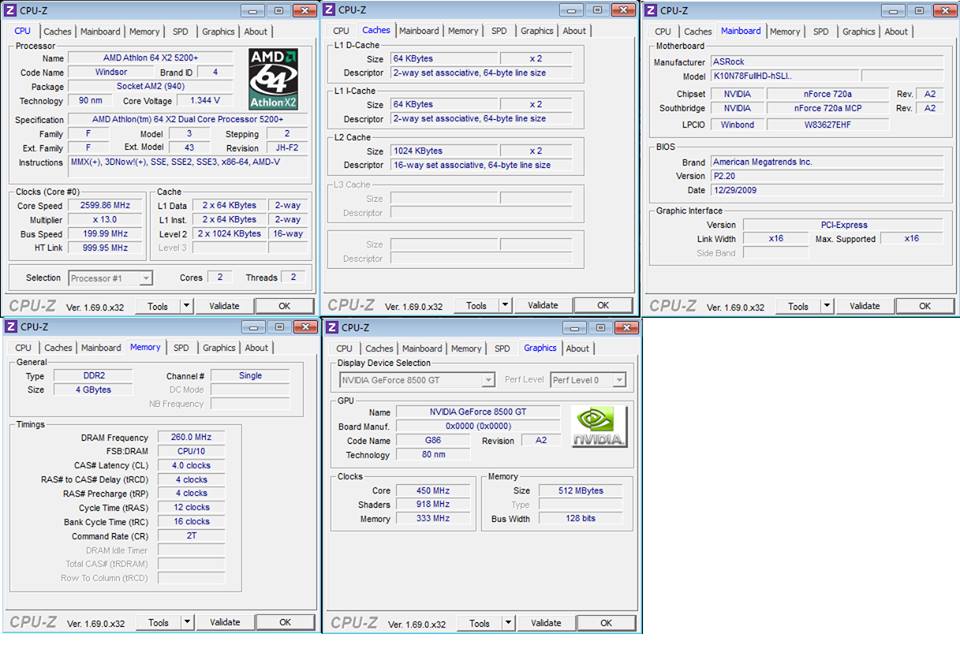Switch to Memory tab in the Mainboard tab window
Viewport: 960px width, 660px height.
point(785,31)
